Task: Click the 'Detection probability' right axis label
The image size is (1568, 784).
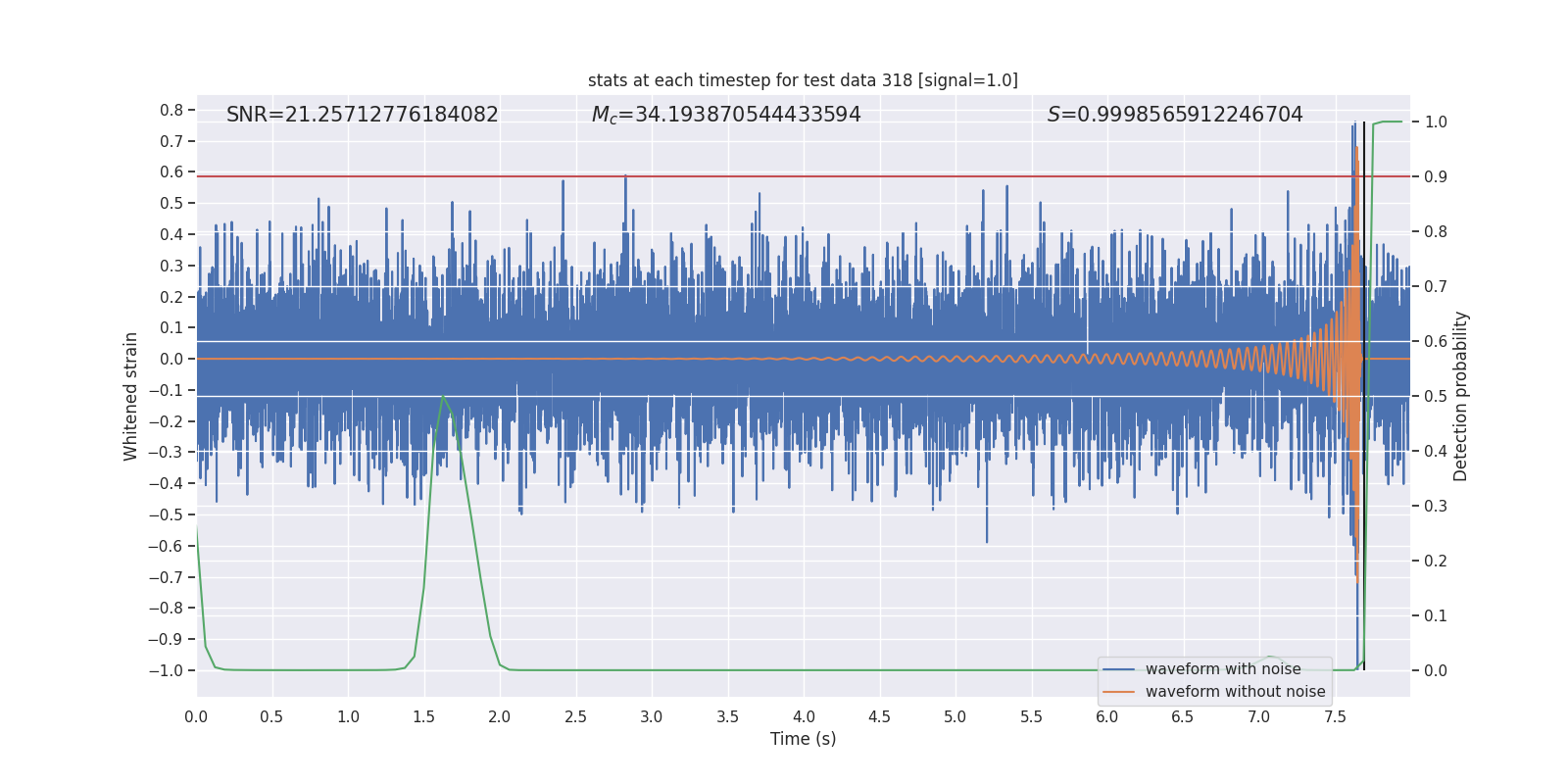Action: [1461, 396]
